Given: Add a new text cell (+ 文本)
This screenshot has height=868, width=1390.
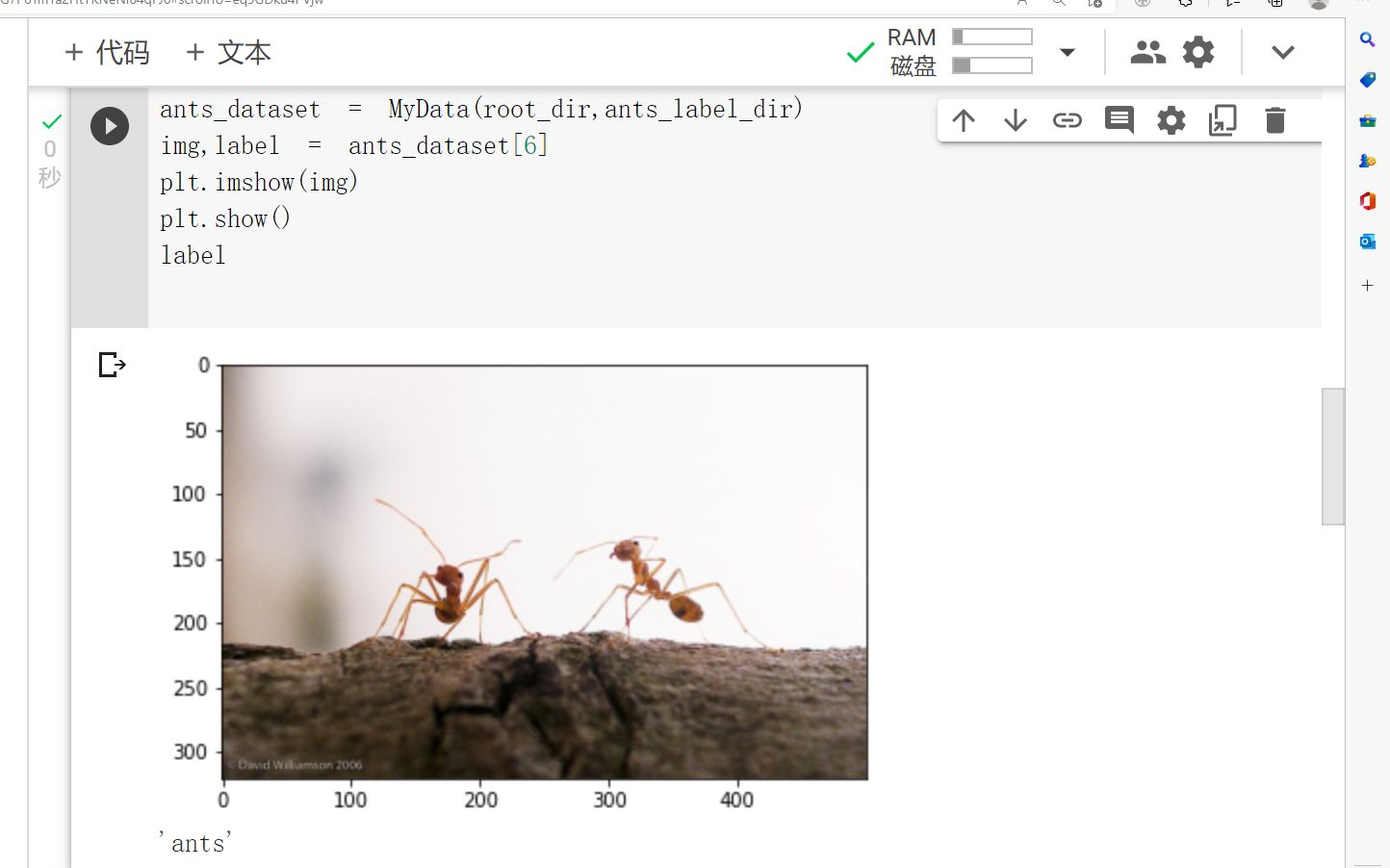Looking at the screenshot, I should tap(228, 52).
